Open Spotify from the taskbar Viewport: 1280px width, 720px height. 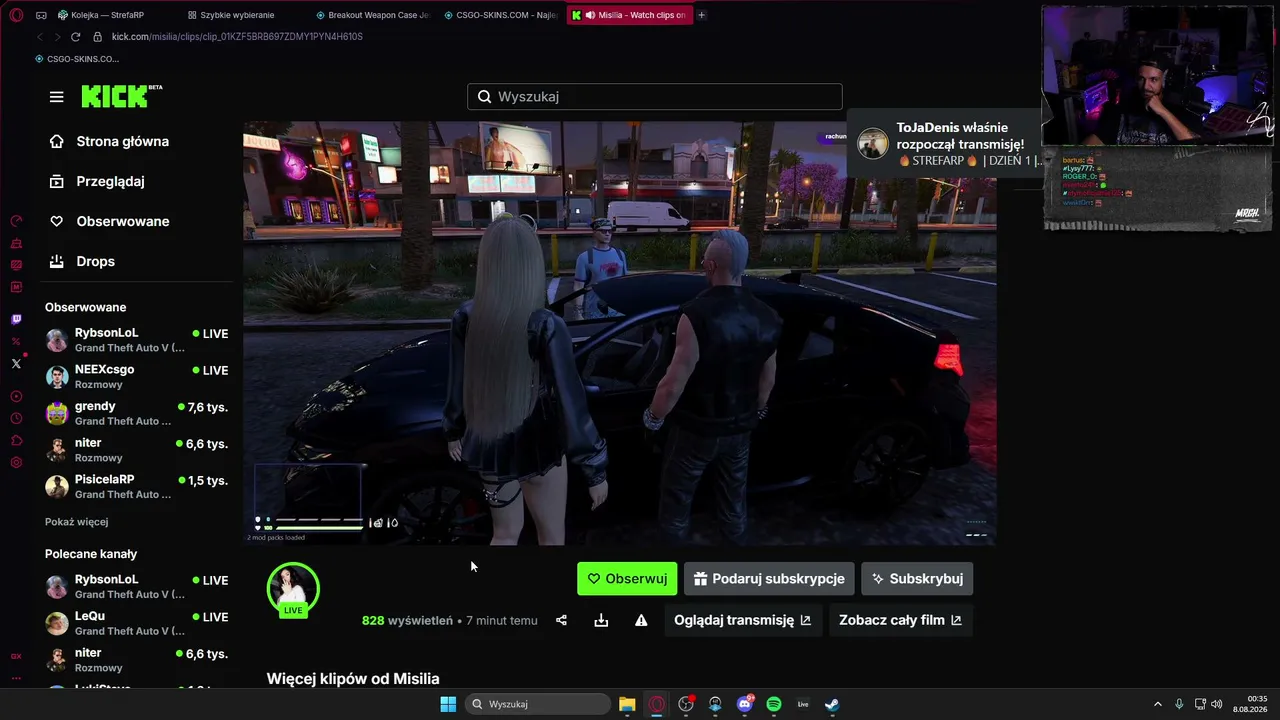click(x=774, y=704)
